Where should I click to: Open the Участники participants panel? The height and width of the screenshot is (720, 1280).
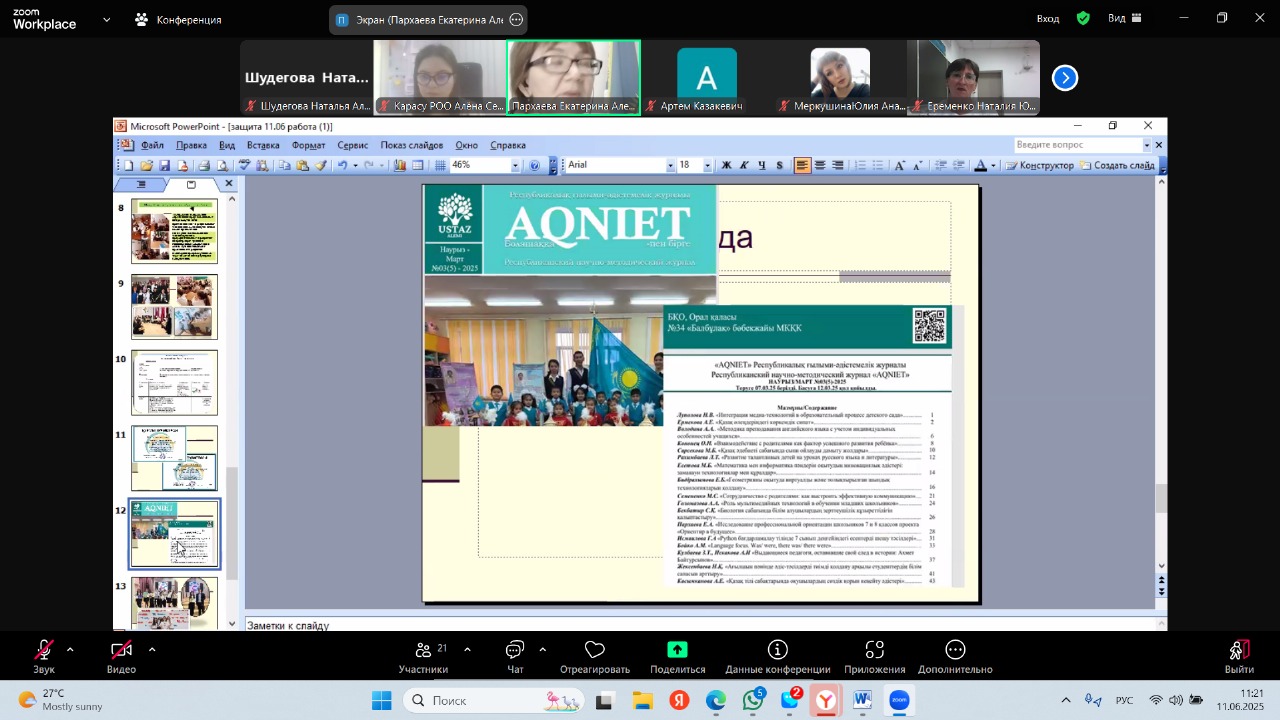(x=423, y=651)
